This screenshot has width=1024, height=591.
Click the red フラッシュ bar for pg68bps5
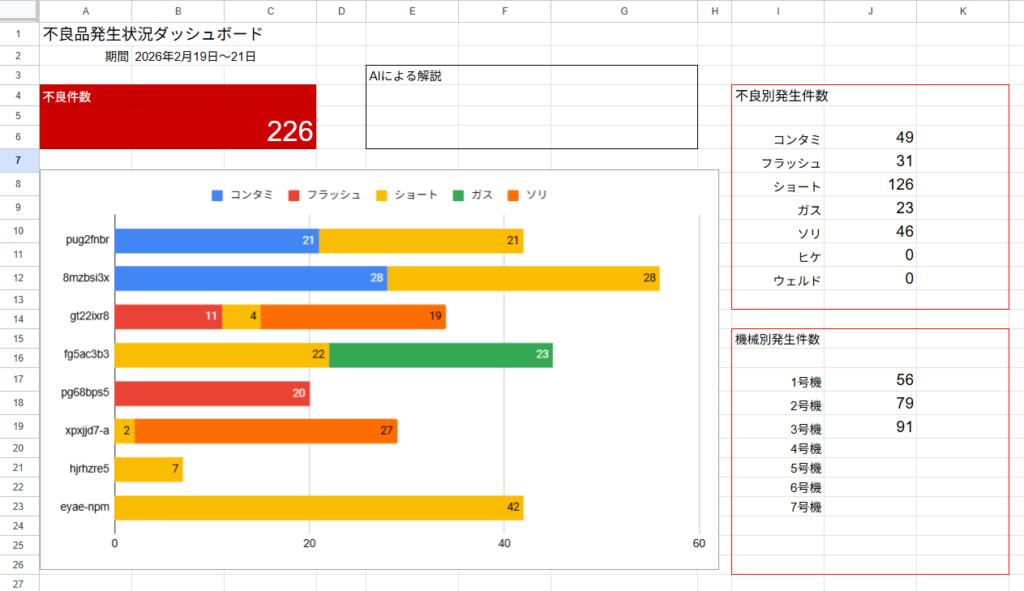[212, 393]
